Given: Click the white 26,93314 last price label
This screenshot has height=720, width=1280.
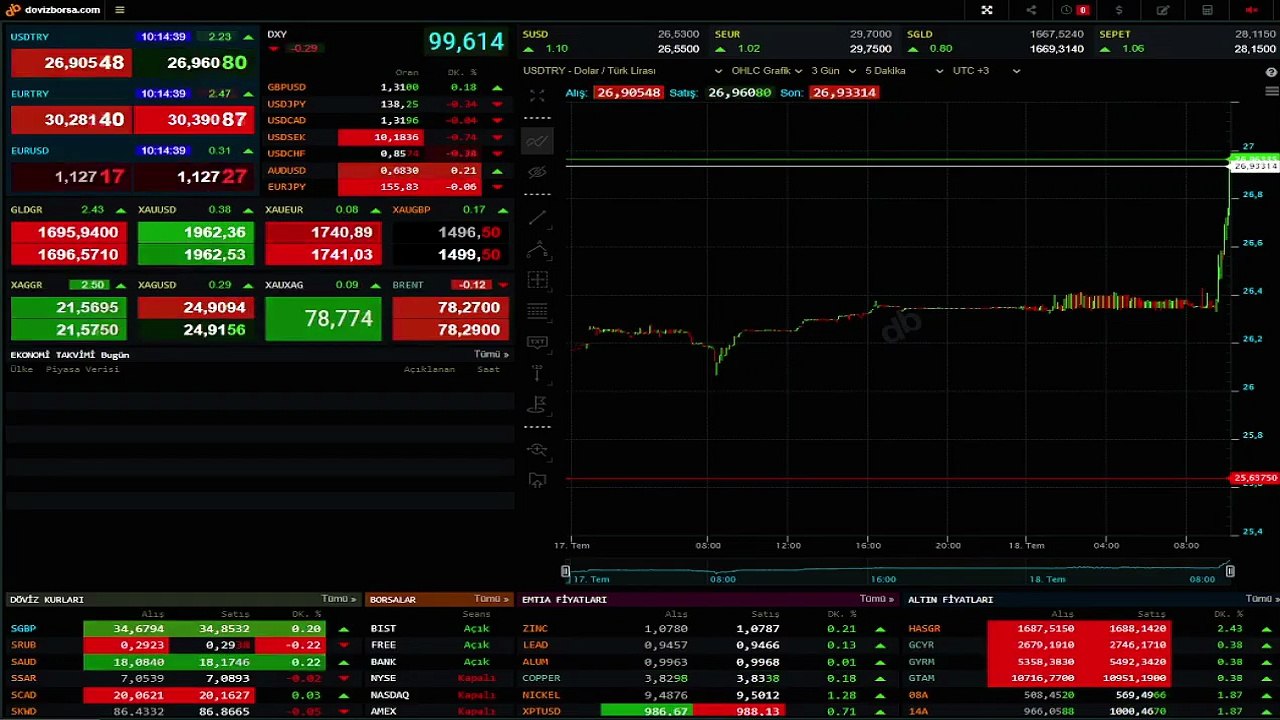Looking at the screenshot, I should (1254, 166).
